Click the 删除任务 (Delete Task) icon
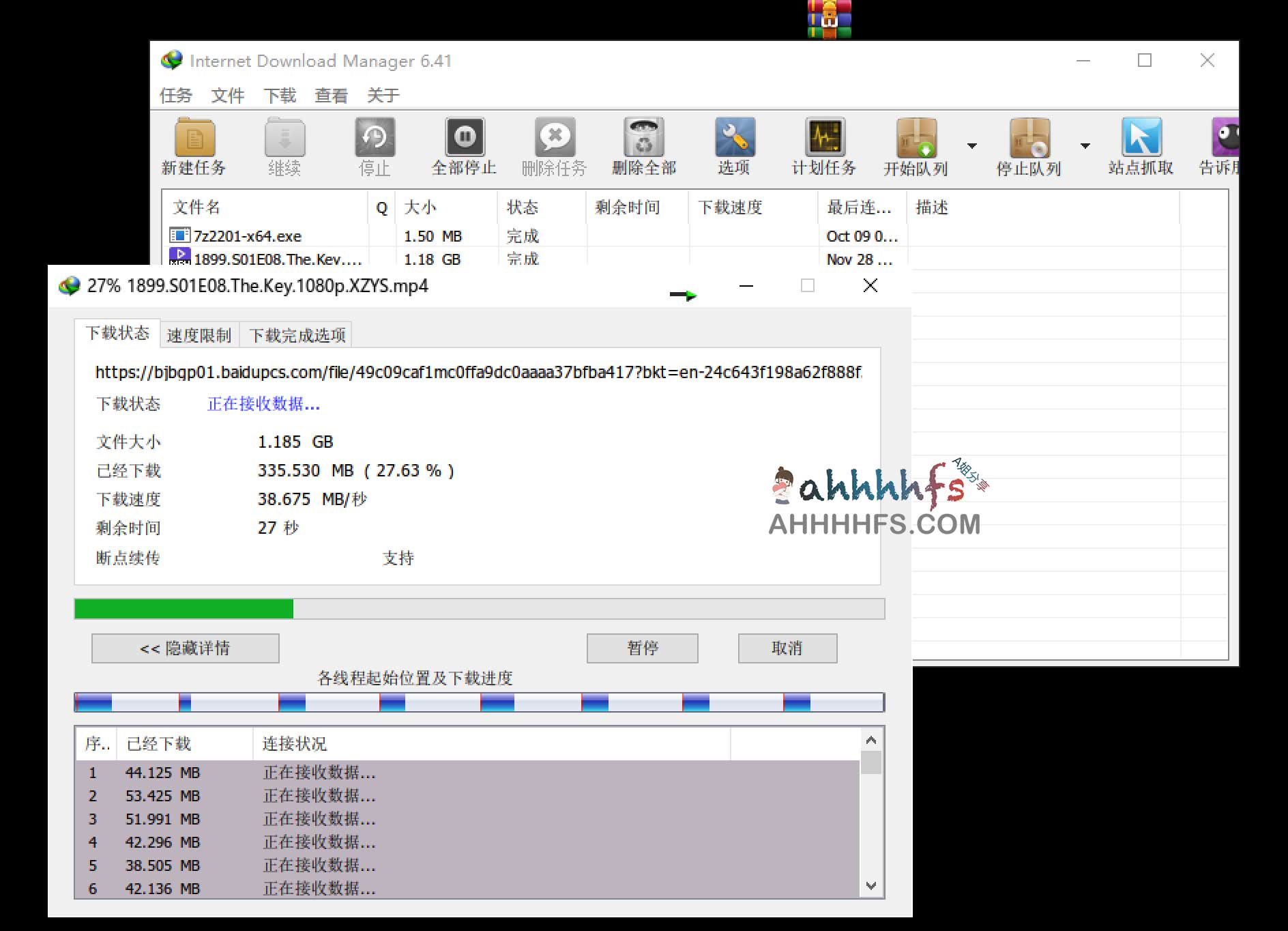The width and height of the screenshot is (1288, 931). coord(555,145)
